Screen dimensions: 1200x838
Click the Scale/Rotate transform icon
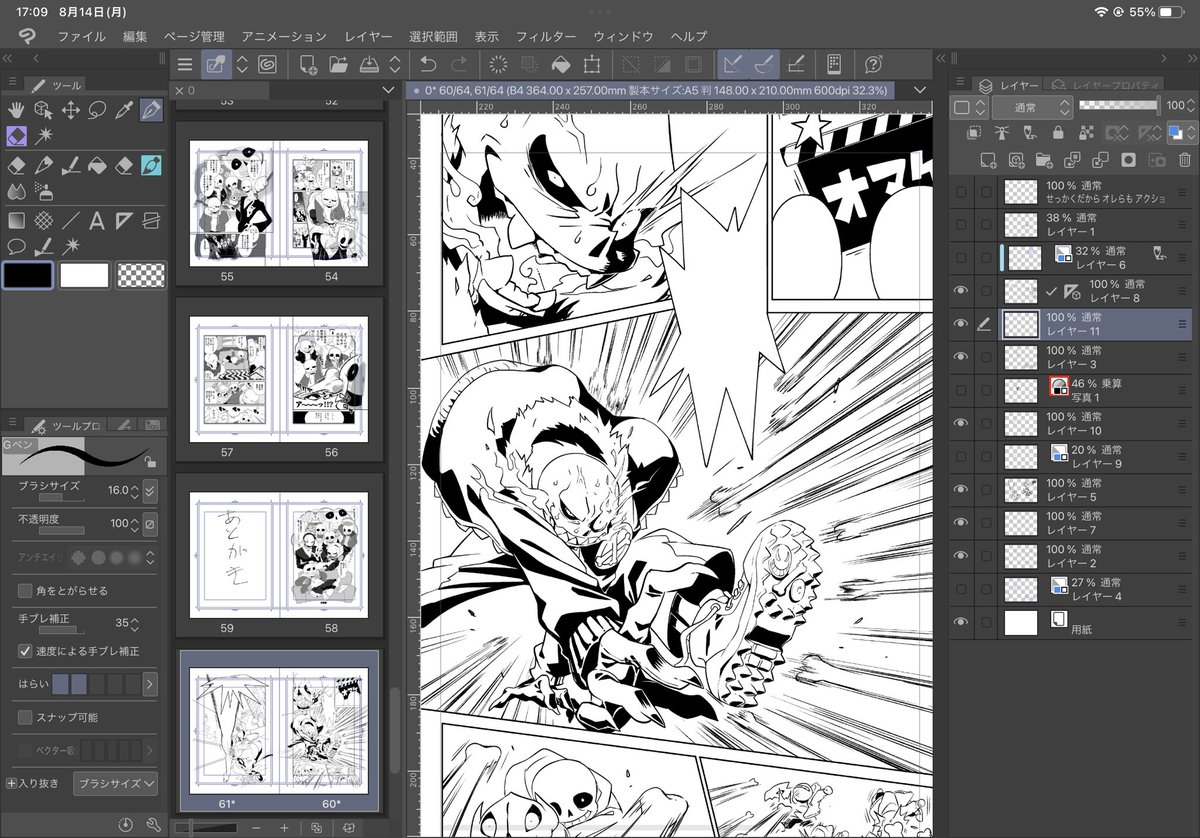tap(592, 65)
